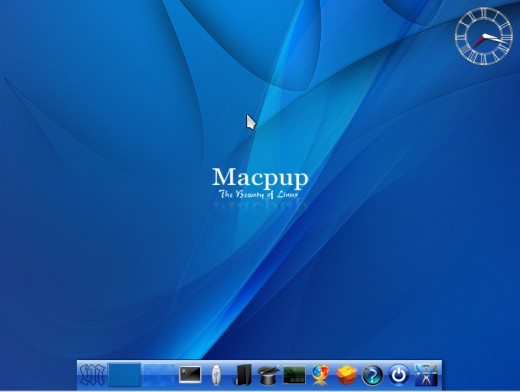
Task: Launch the magic hat wizard icon
Action: (268, 375)
